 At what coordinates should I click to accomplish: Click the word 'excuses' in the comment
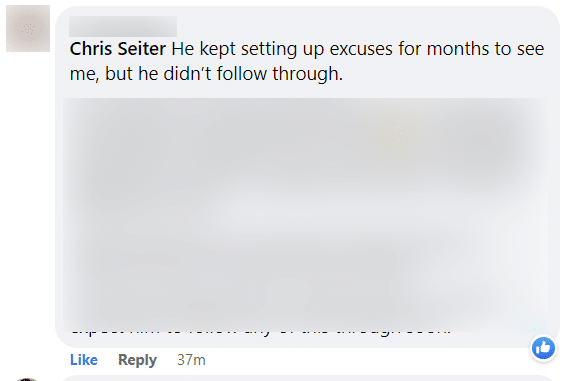click(x=361, y=50)
